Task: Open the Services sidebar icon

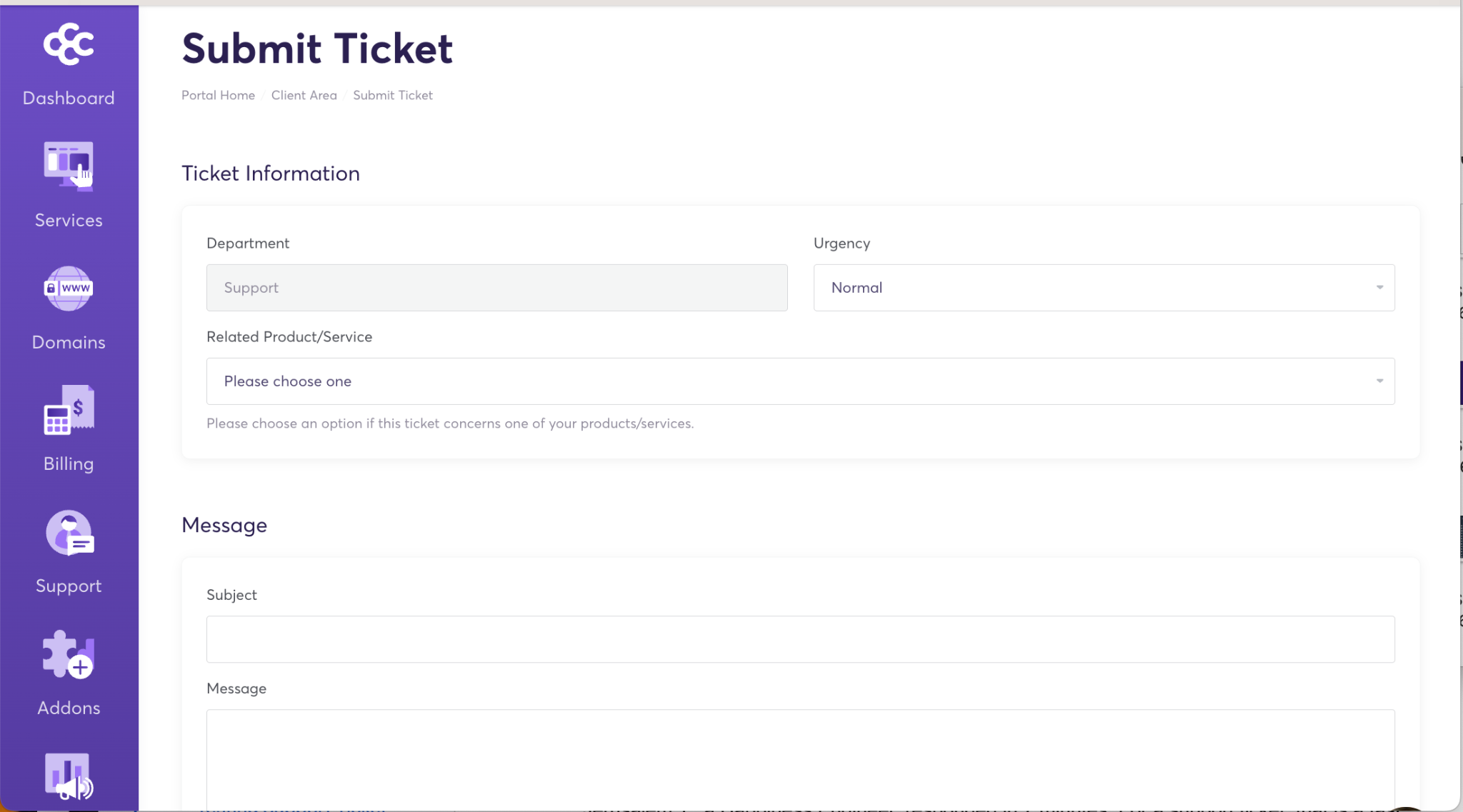Action: pos(69,166)
